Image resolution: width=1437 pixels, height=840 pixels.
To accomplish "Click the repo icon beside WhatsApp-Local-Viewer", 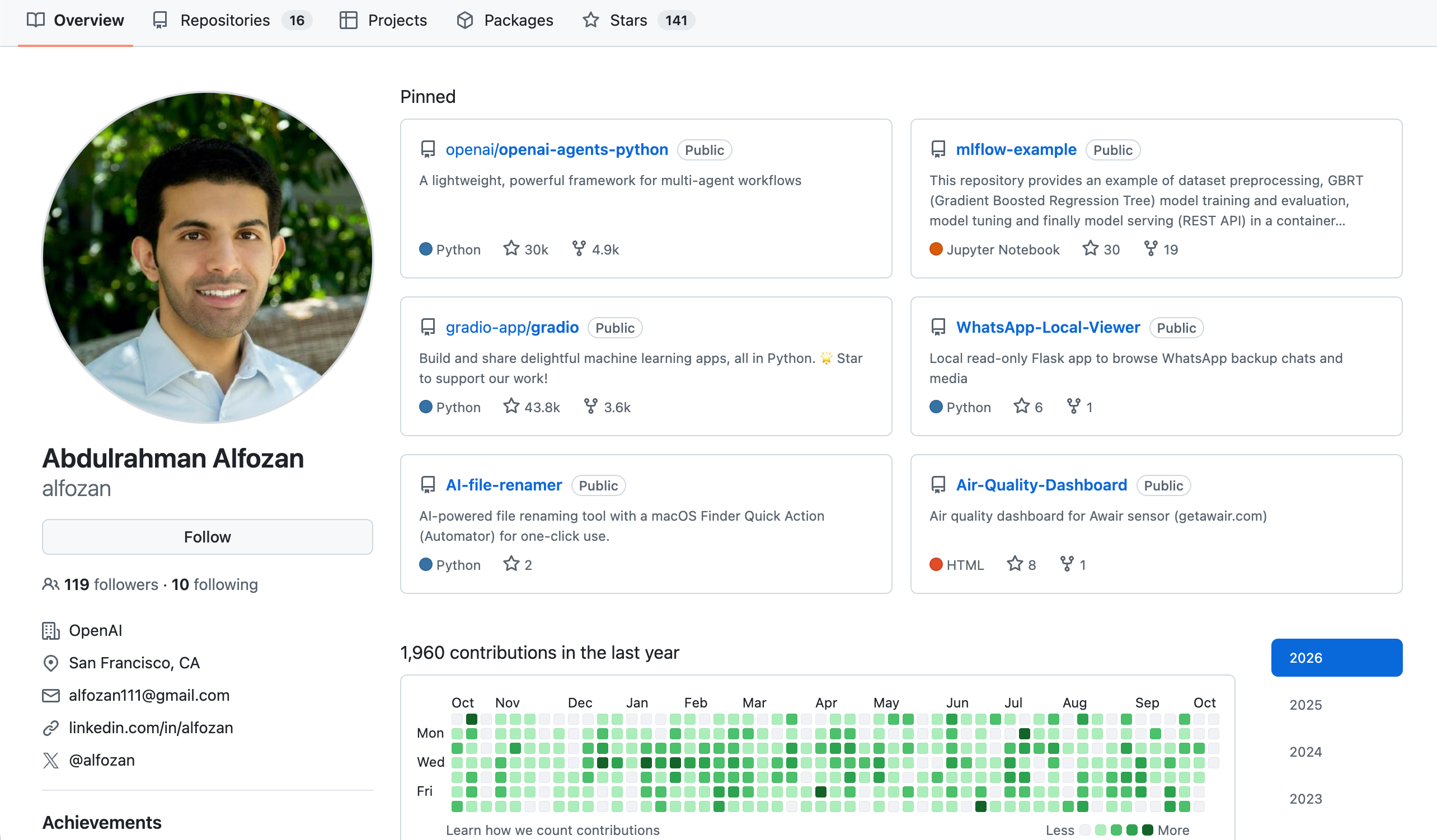I will point(938,328).
